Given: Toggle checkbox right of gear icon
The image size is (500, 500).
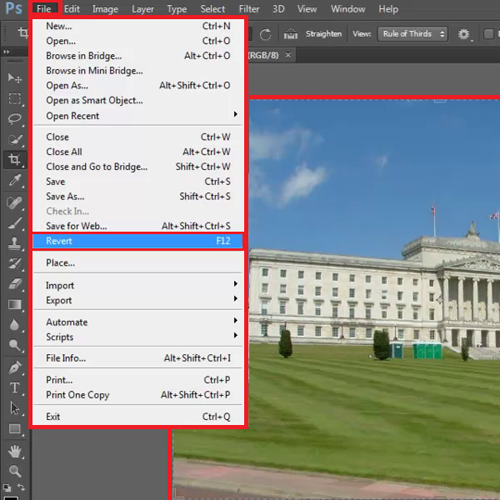Looking at the screenshot, I should [x=488, y=34].
